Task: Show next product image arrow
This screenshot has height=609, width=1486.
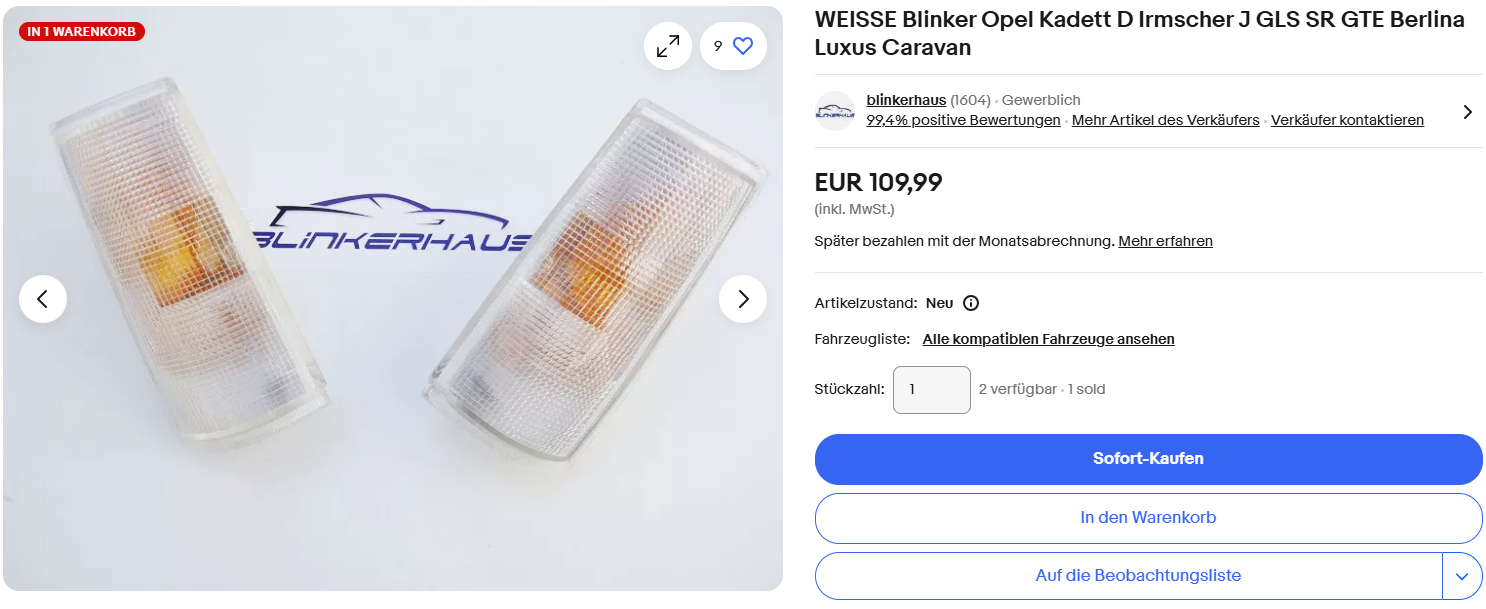Action: click(743, 299)
